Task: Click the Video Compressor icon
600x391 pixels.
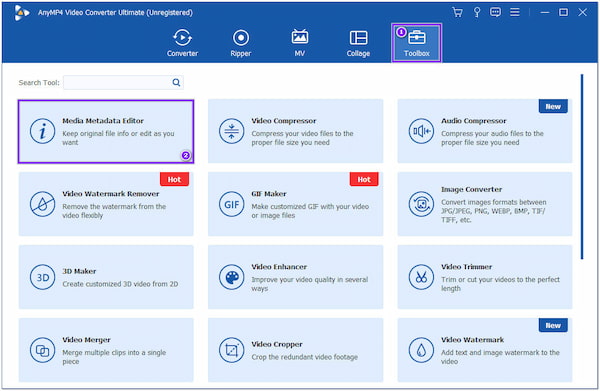Action: tap(232, 131)
